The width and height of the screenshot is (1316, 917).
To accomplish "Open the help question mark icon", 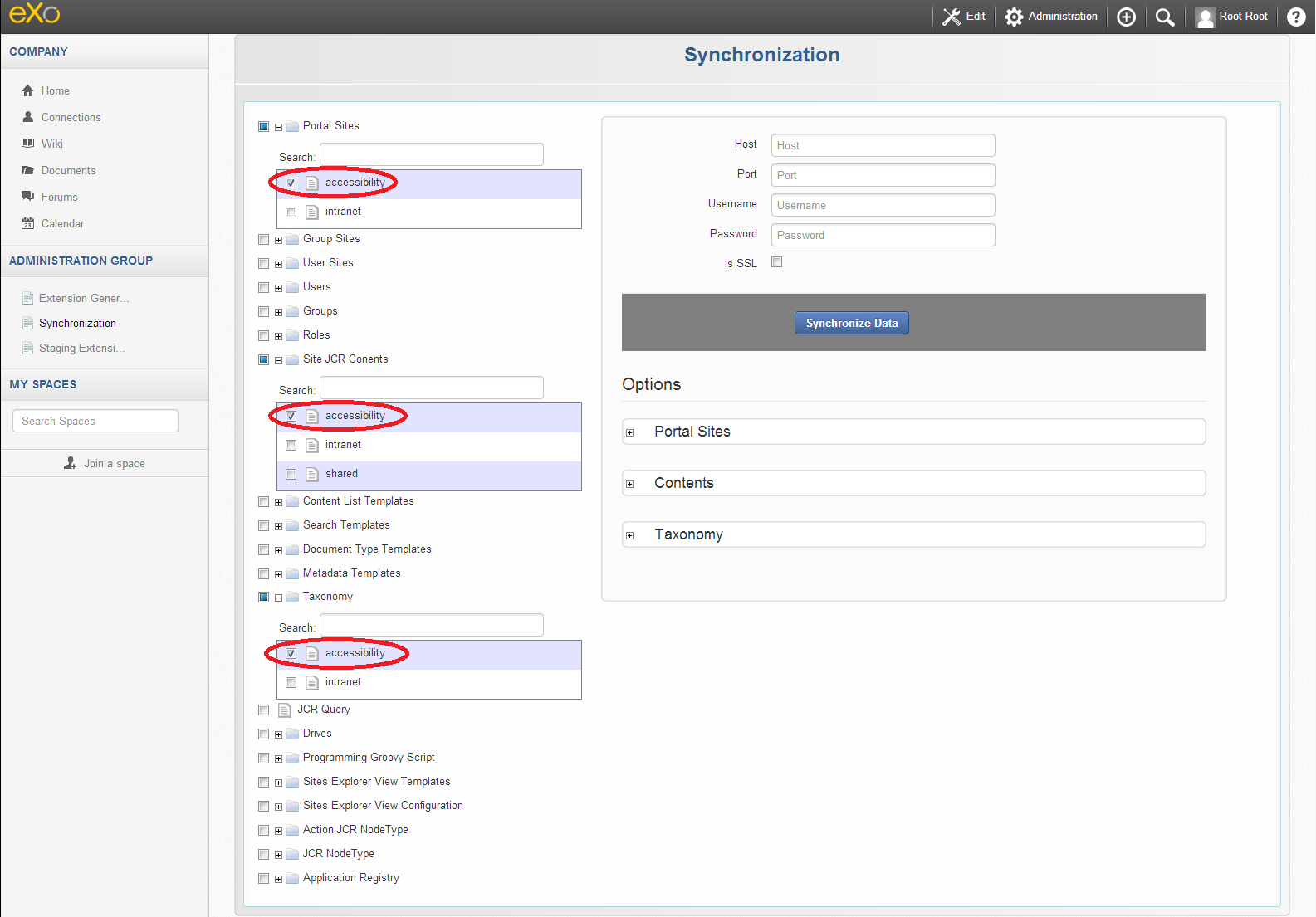I will 1296,17.
